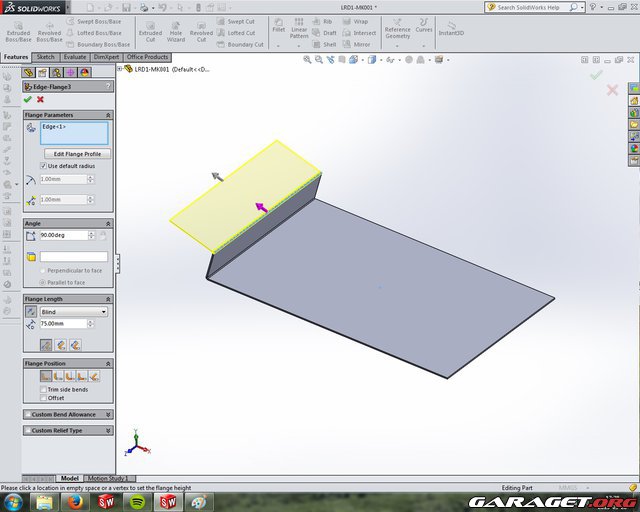This screenshot has width=640, height=512.
Task: Cancel the Edge-Flange with red X
Action: click(x=40, y=99)
